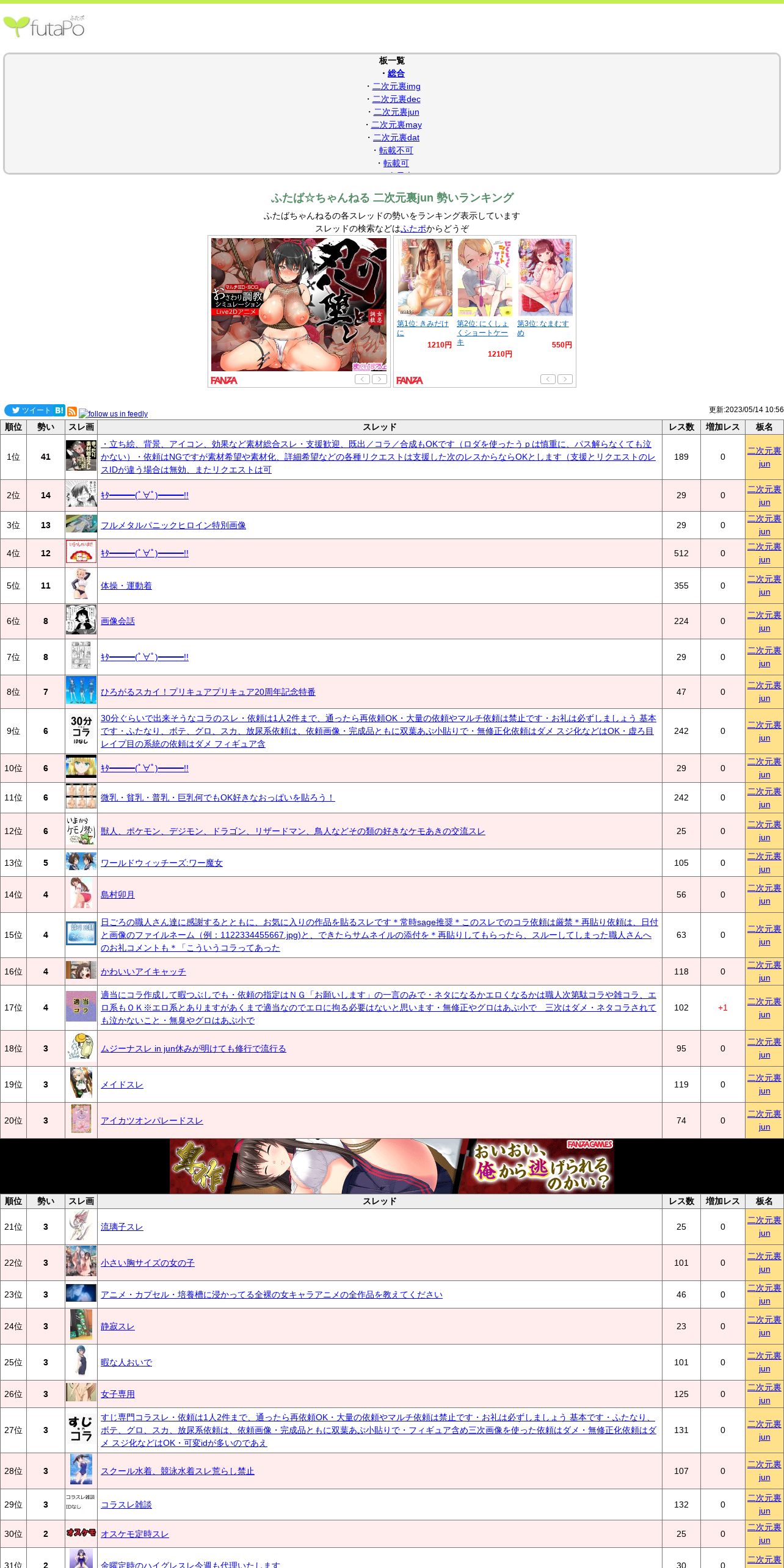784x1568 pixels.
Task: Select 転載不可 in the board list
Action: (x=396, y=150)
